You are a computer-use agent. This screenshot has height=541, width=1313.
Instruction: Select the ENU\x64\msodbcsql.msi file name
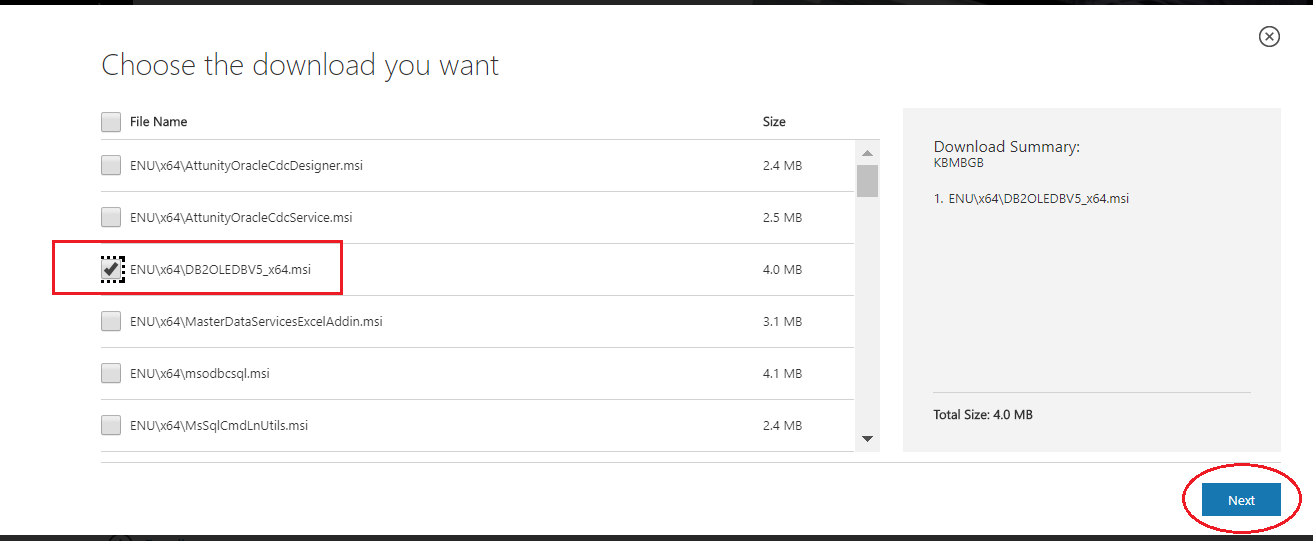(200, 374)
